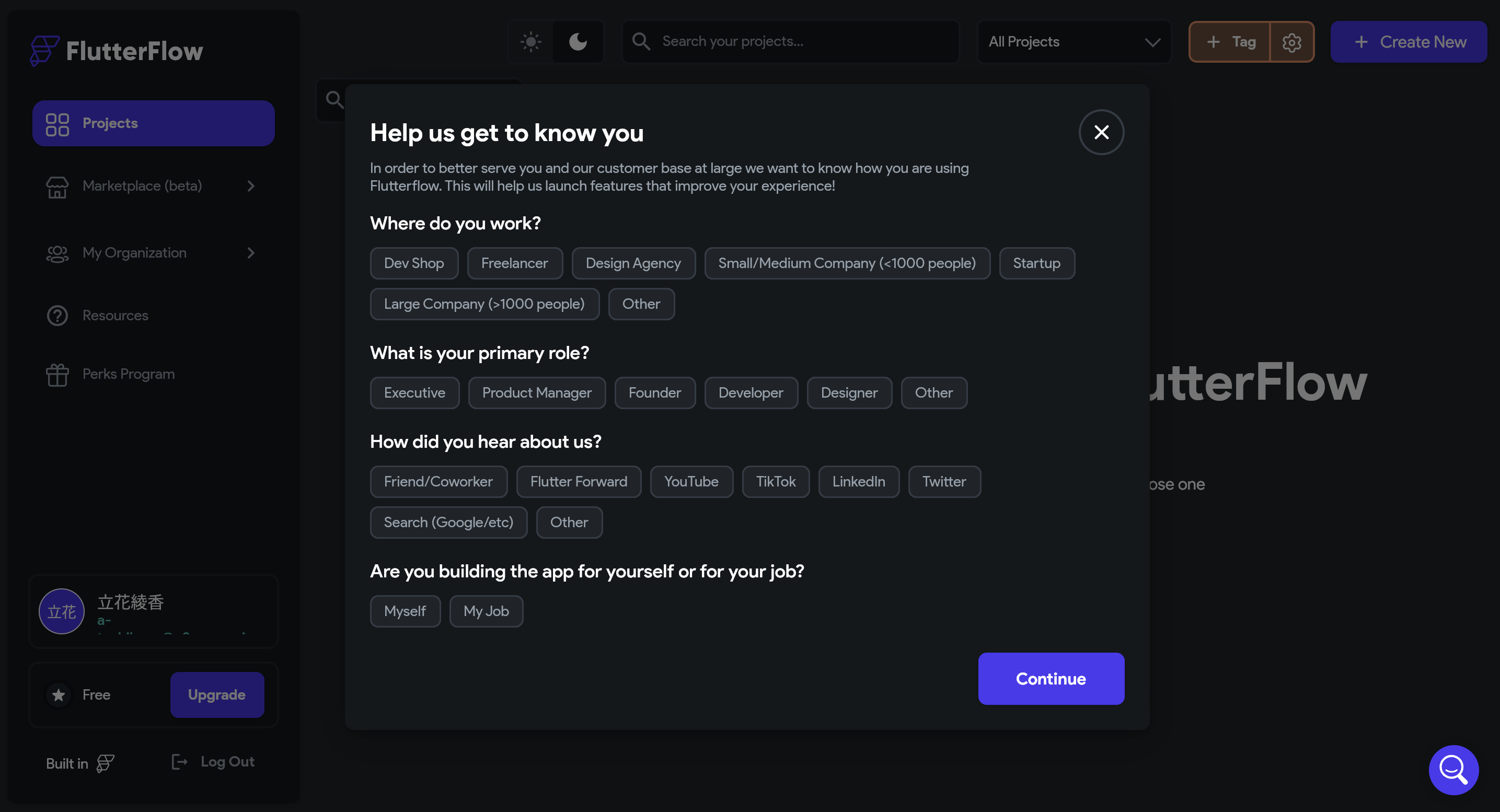Image resolution: width=1500 pixels, height=812 pixels.
Task: Select the Freelancer work option
Action: pos(515,263)
